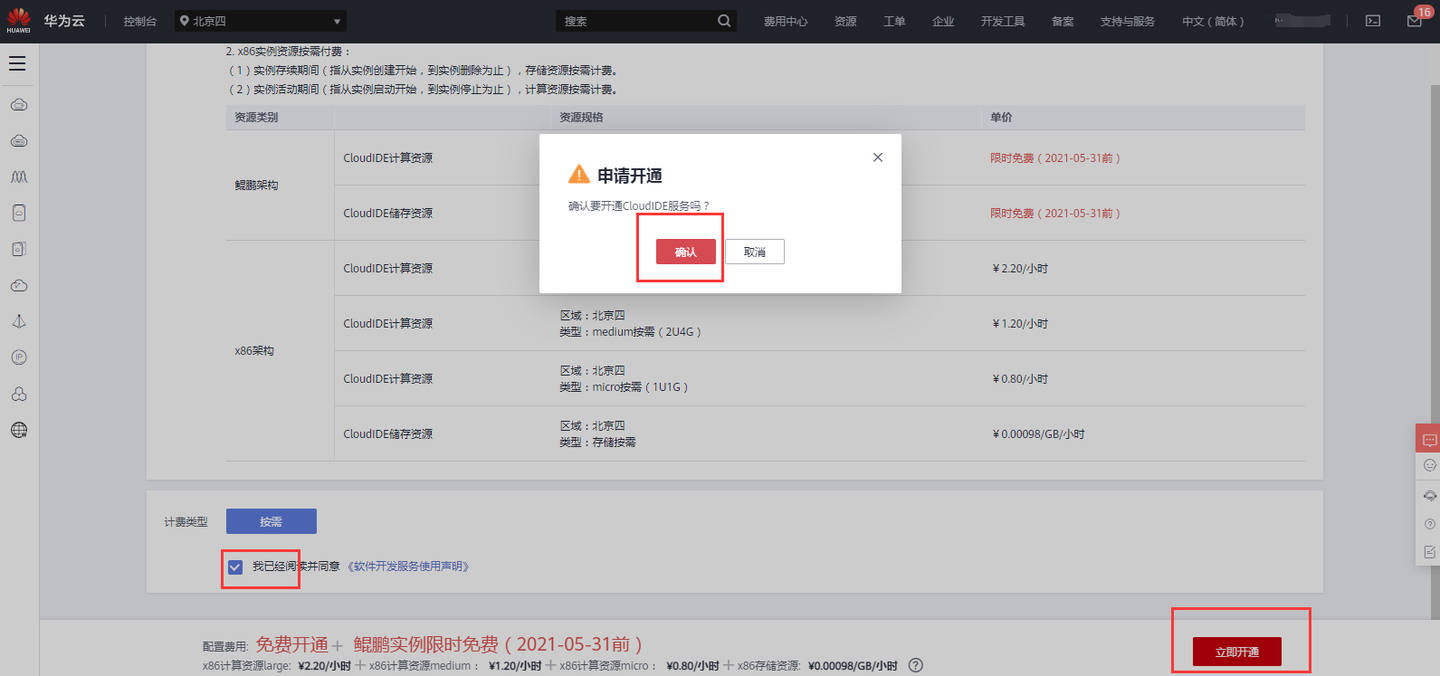Select the EIP (IP) icon in left sidebar
Screen dimensions: 1440x676
coord(18,356)
